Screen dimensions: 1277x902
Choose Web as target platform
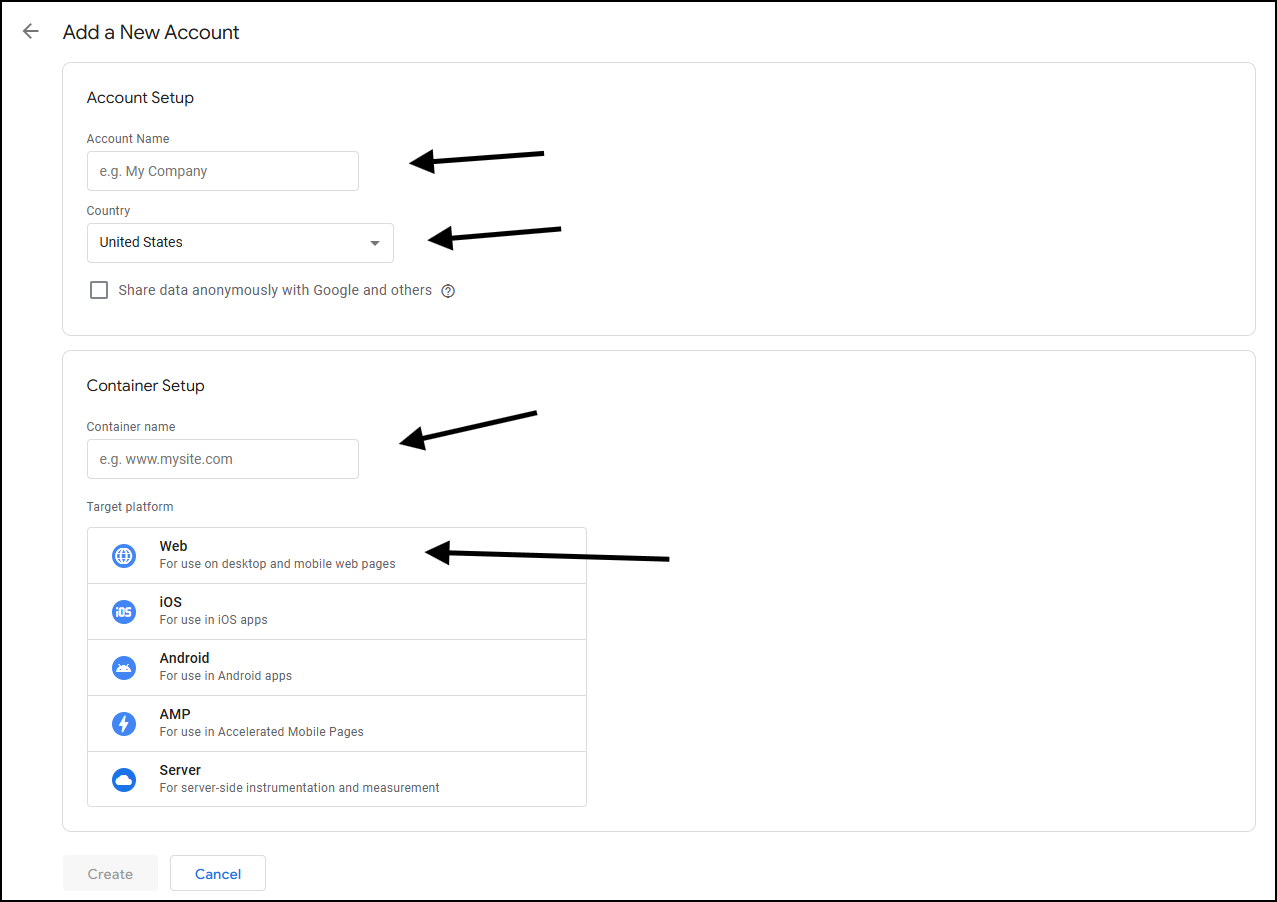point(337,556)
